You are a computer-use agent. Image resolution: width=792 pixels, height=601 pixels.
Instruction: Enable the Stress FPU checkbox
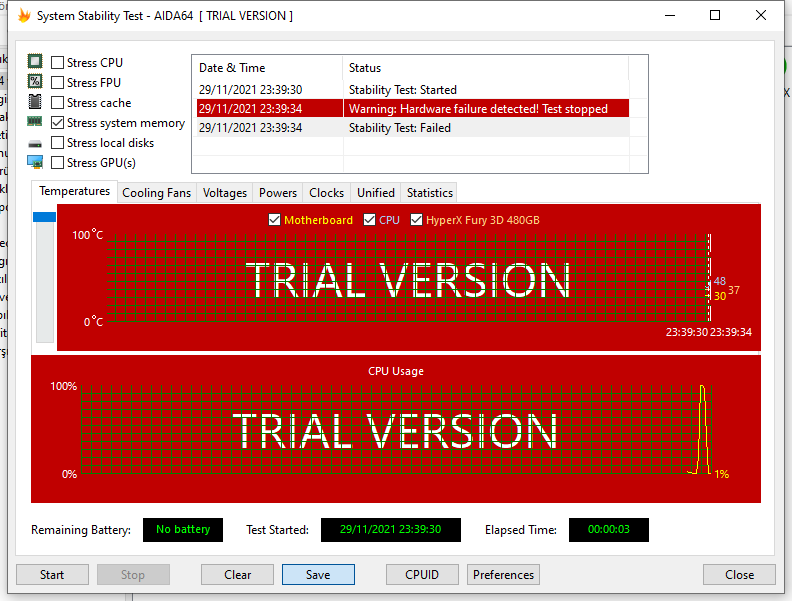coord(58,82)
